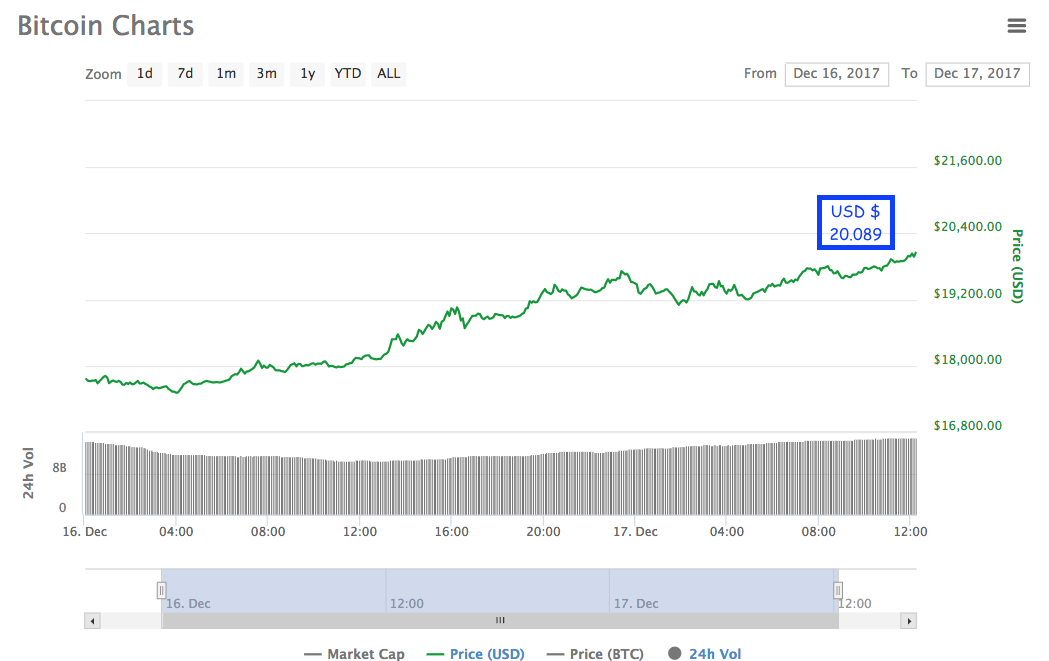Toggle Price (BTC) series in legend
Image resolution: width=1049 pixels, height=661 pixels.
(x=595, y=654)
